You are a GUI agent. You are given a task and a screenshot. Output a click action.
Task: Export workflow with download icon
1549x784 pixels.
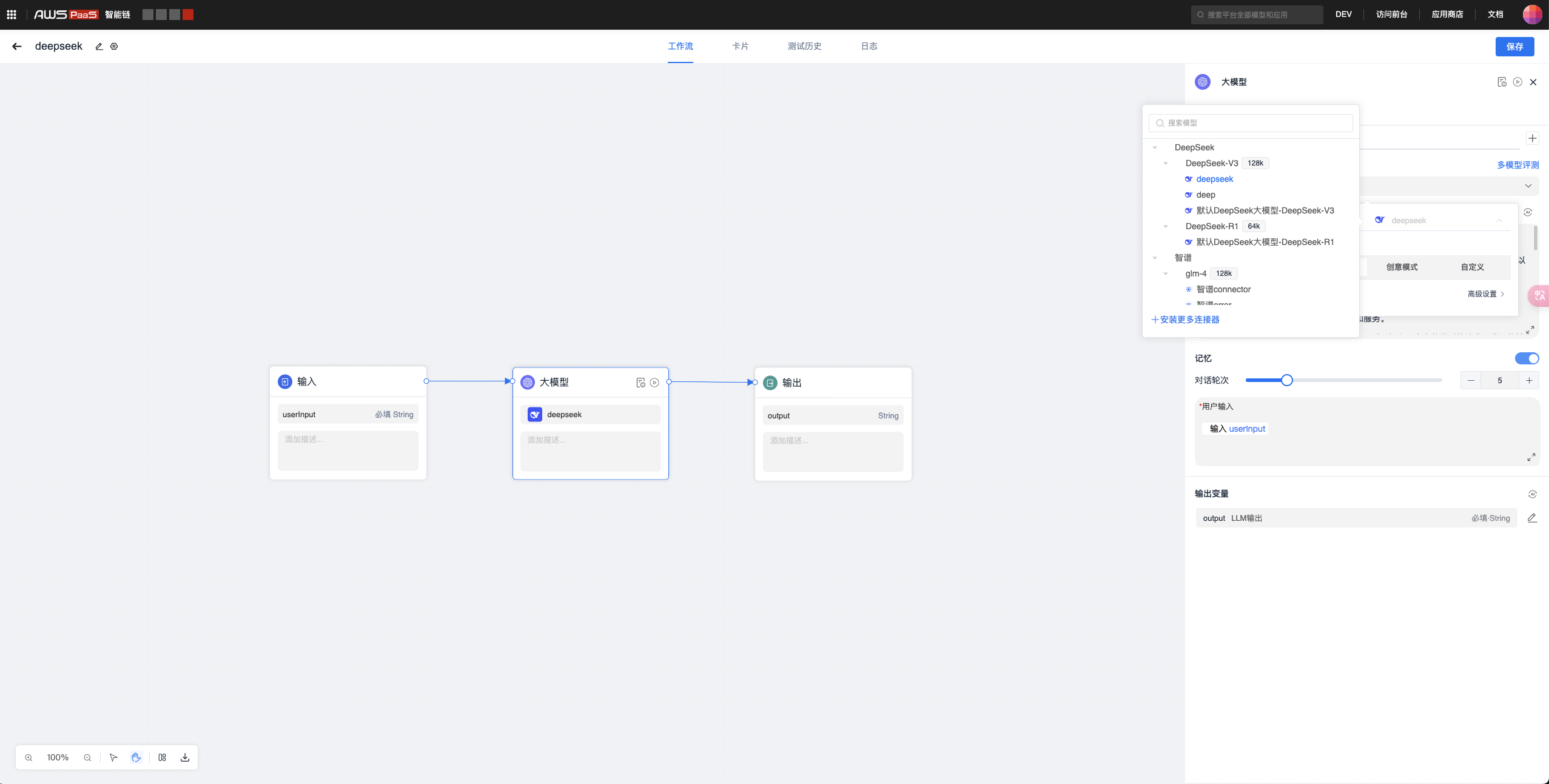(x=185, y=757)
